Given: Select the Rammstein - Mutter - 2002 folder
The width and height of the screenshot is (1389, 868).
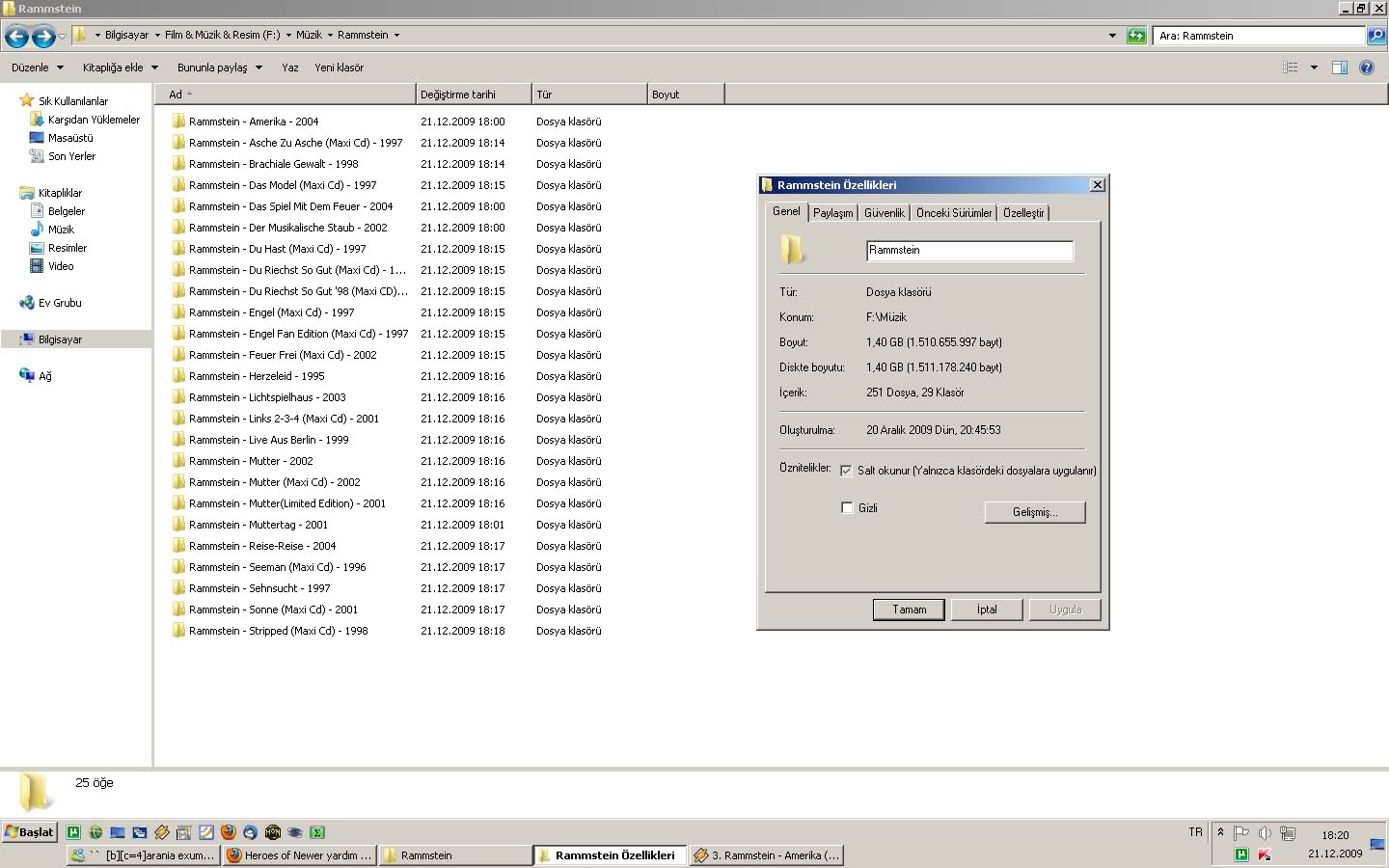Looking at the screenshot, I should pos(251,461).
